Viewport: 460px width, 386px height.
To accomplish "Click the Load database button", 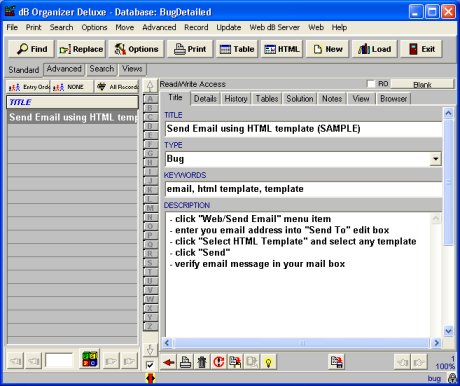I will coord(374,49).
